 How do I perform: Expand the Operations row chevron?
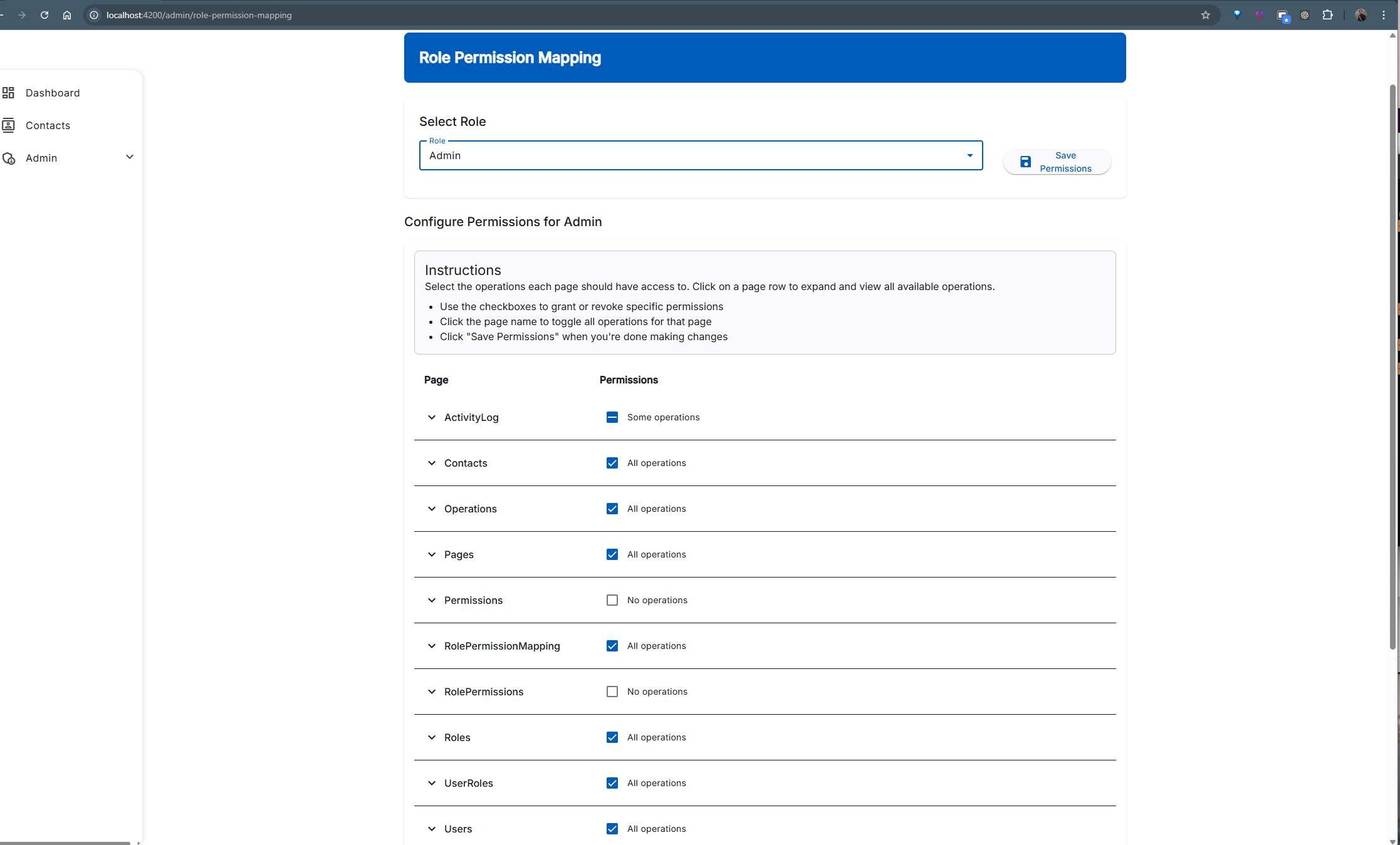(x=432, y=509)
